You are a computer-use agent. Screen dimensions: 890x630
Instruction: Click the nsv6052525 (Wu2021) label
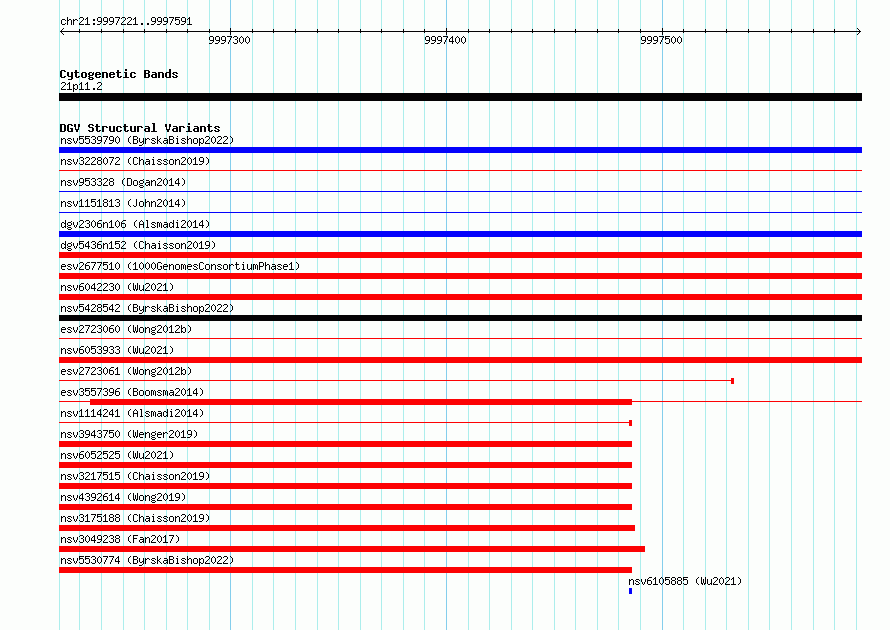[117, 455]
